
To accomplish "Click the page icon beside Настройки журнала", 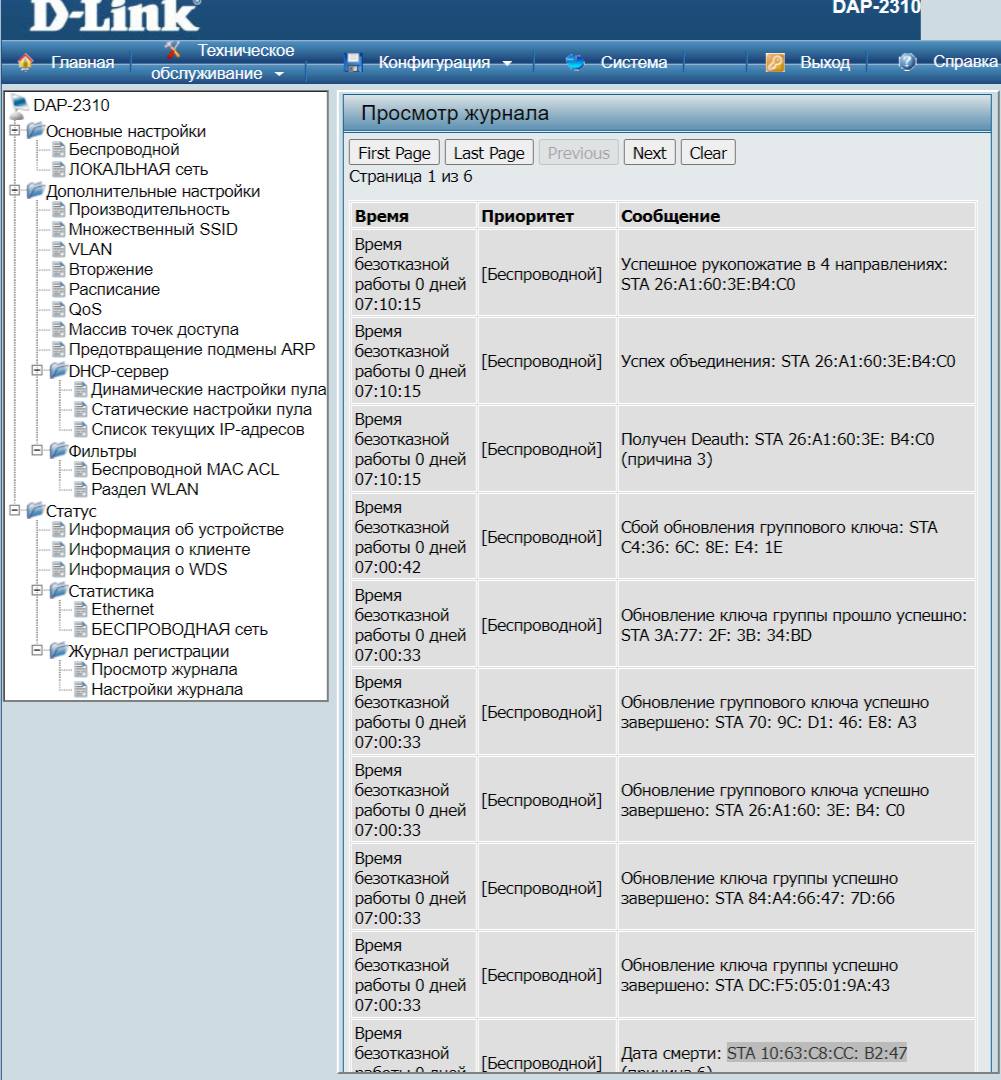I will [81, 689].
